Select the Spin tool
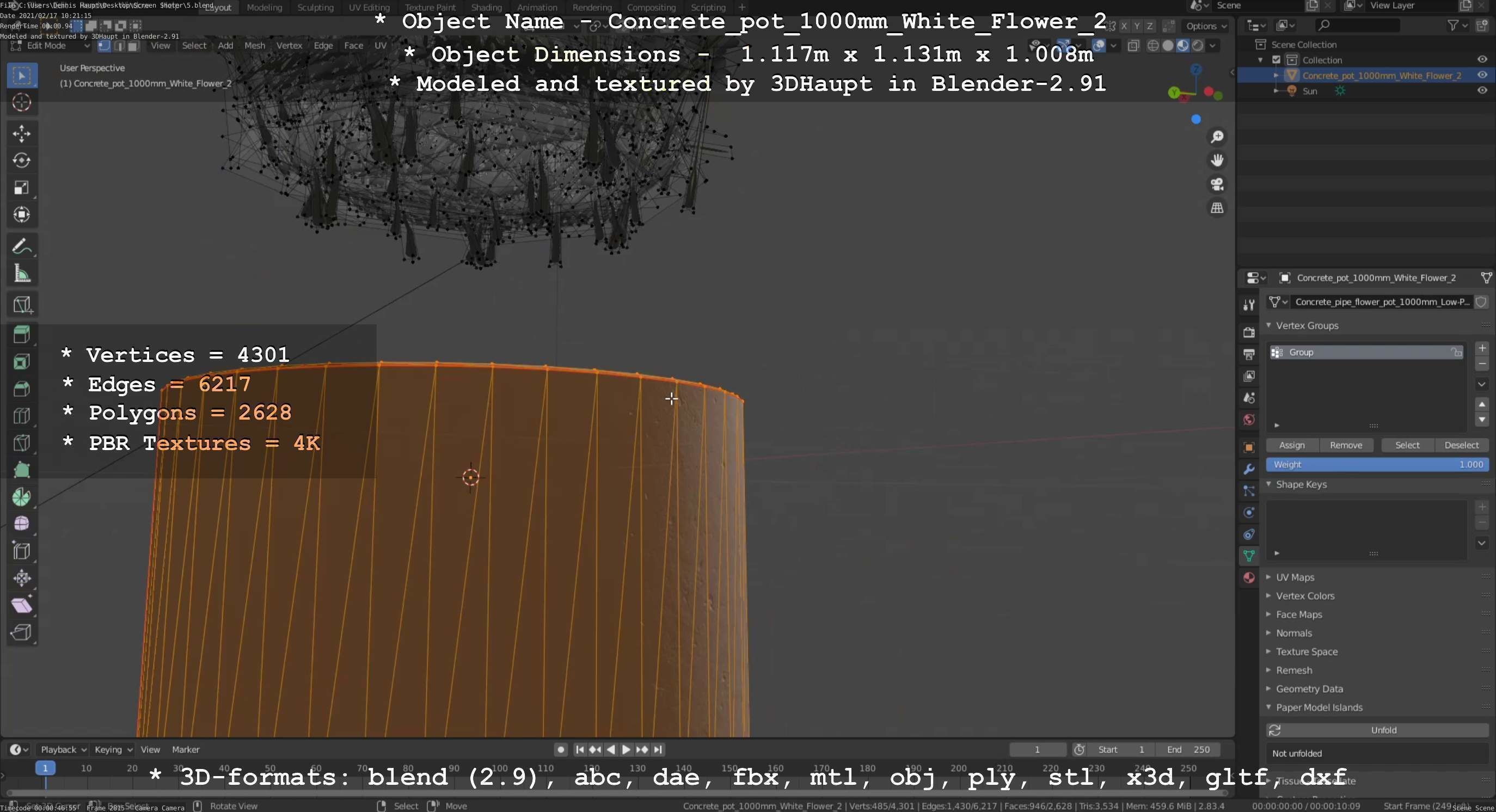Viewport: 1496px width, 812px height. [22, 497]
